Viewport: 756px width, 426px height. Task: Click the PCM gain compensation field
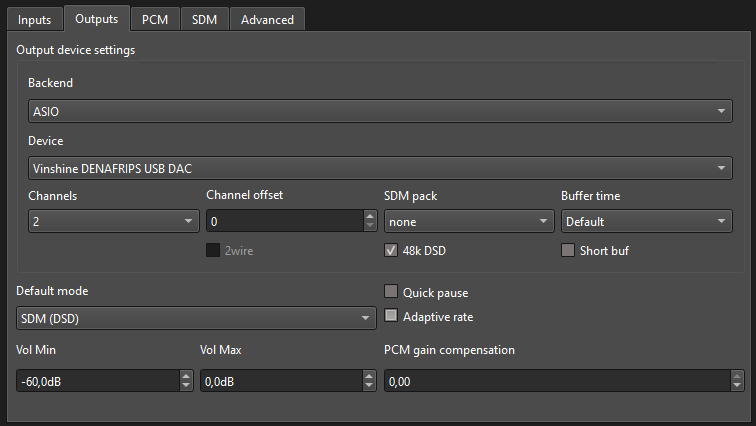(557, 381)
